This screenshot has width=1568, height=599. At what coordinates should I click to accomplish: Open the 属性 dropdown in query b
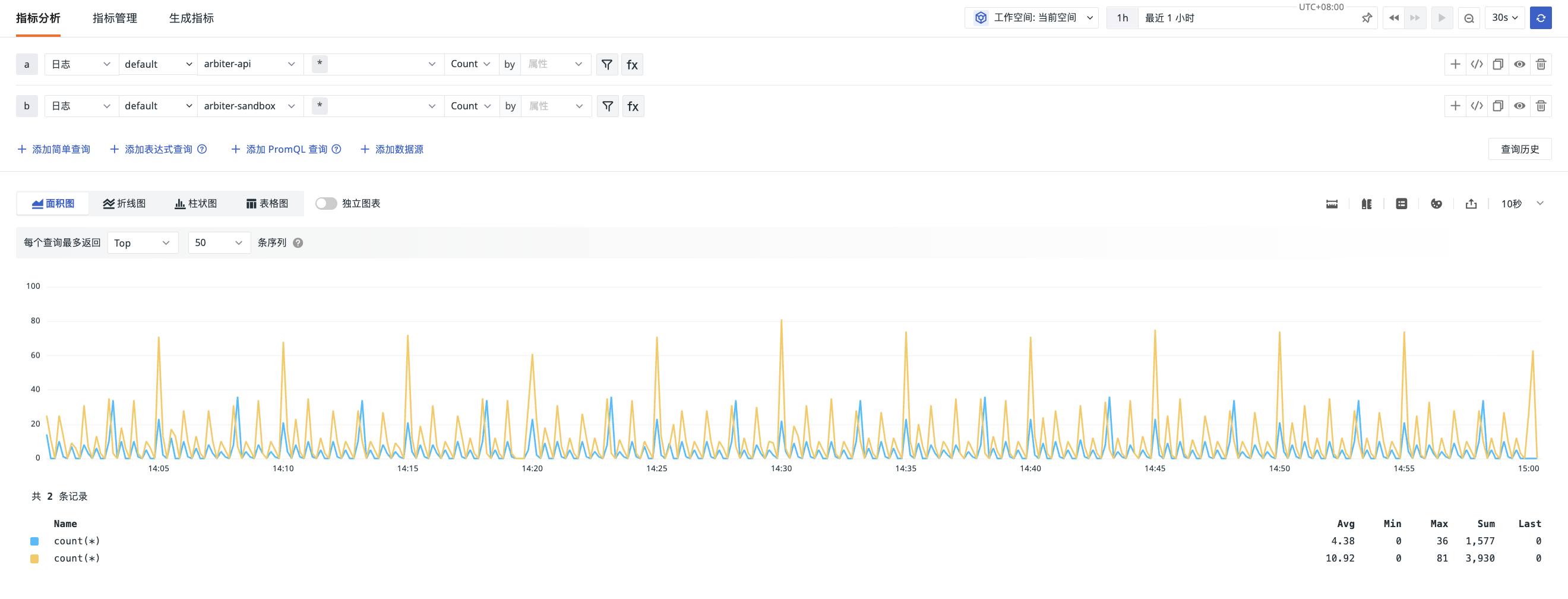click(556, 106)
